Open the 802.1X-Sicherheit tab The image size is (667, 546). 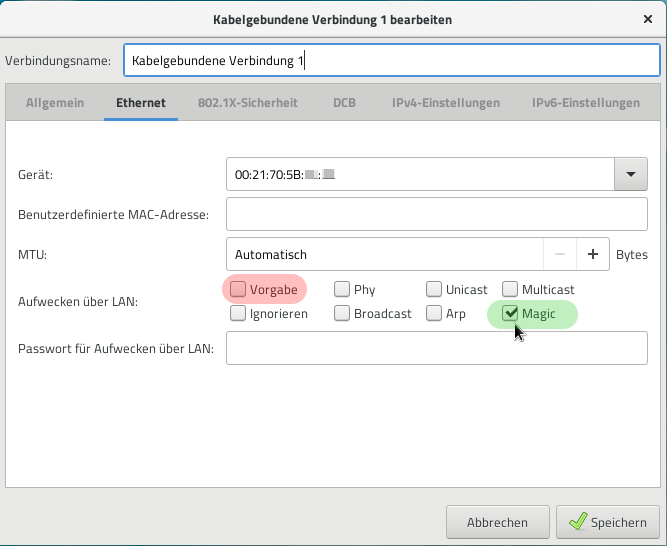[x=247, y=103]
